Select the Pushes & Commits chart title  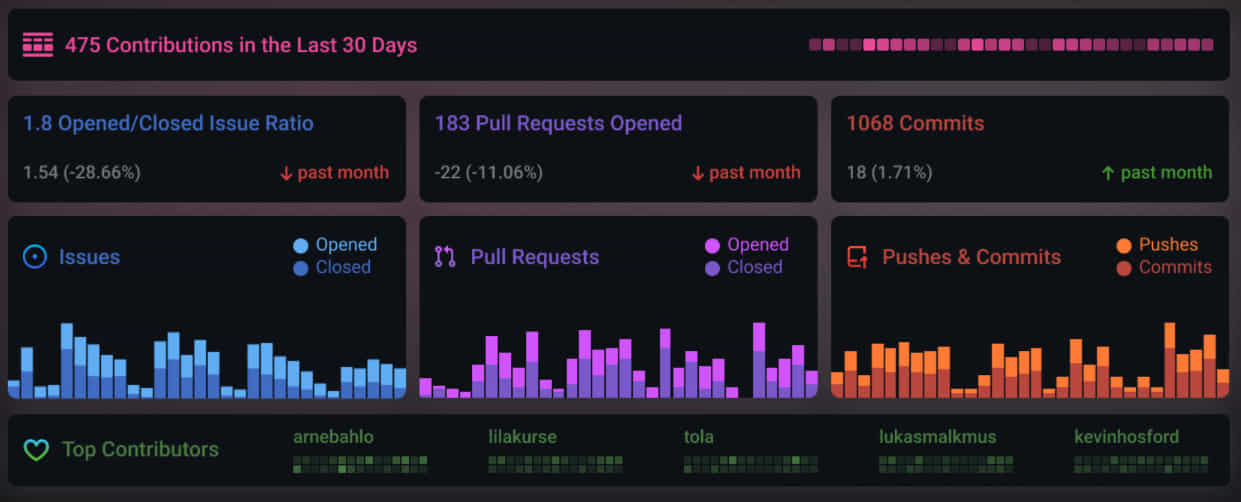click(971, 257)
